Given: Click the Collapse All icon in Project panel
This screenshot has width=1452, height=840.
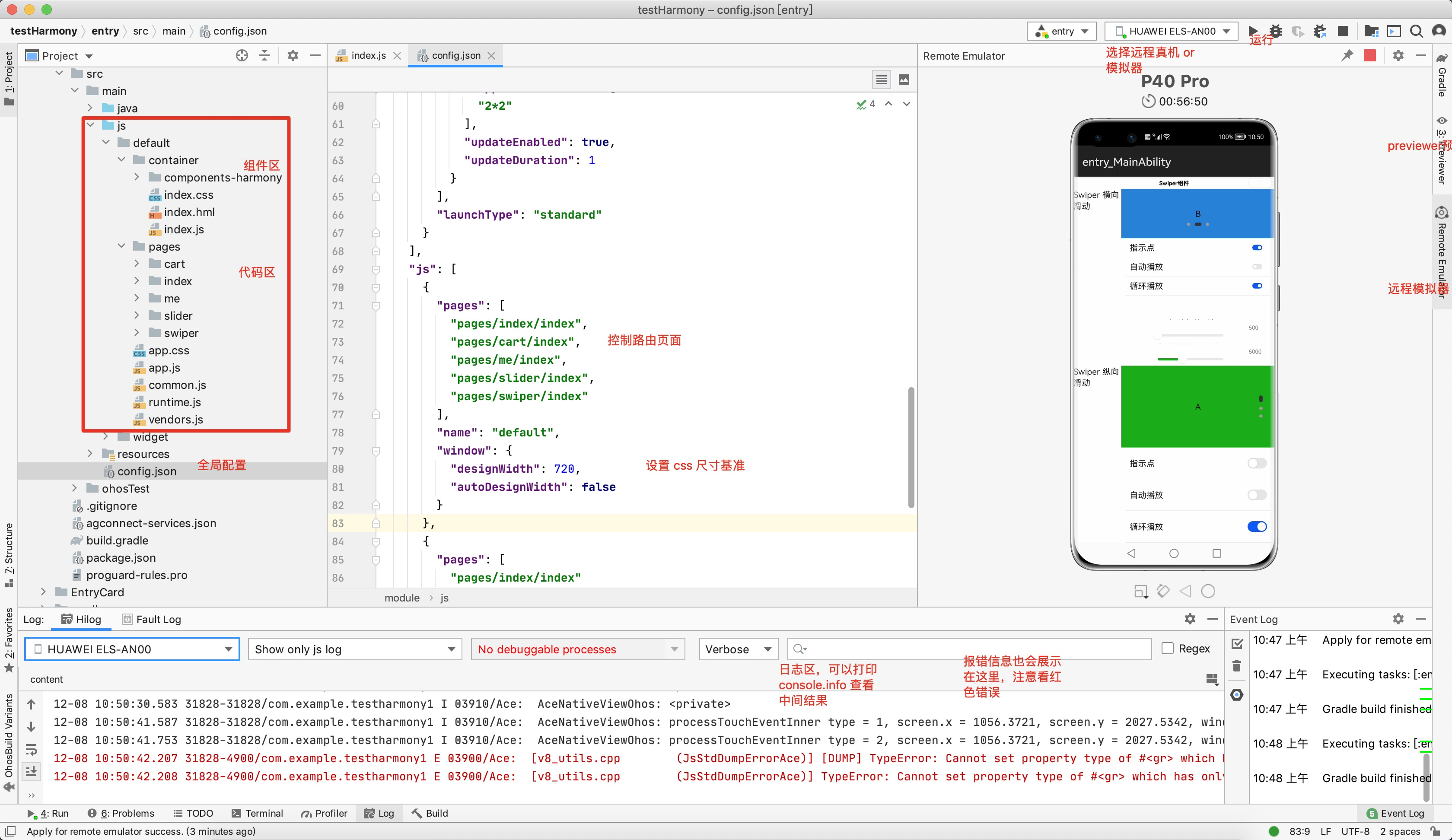Looking at the screenshot, I should [264, 55].
